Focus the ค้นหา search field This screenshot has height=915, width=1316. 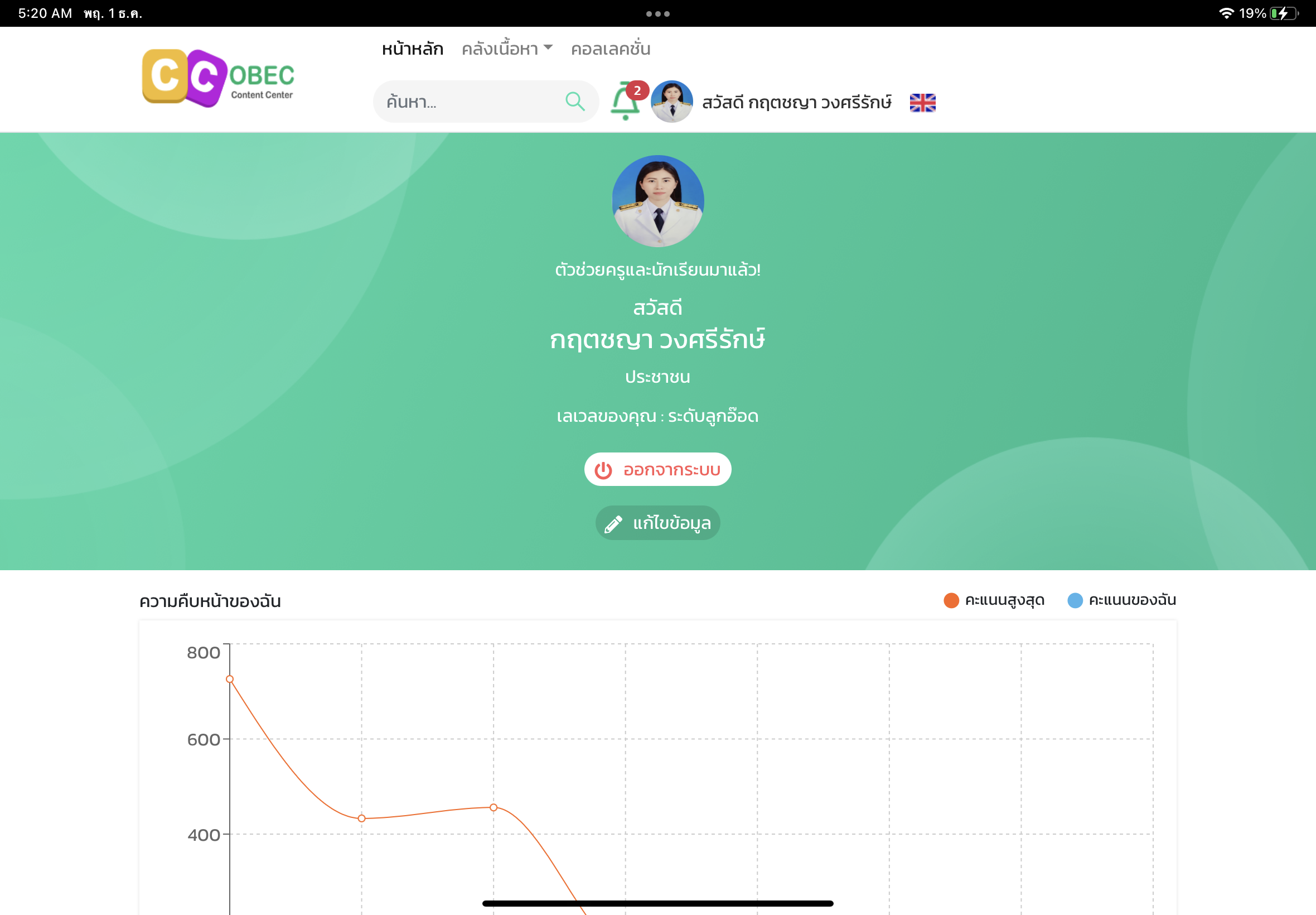pos(486,102)
